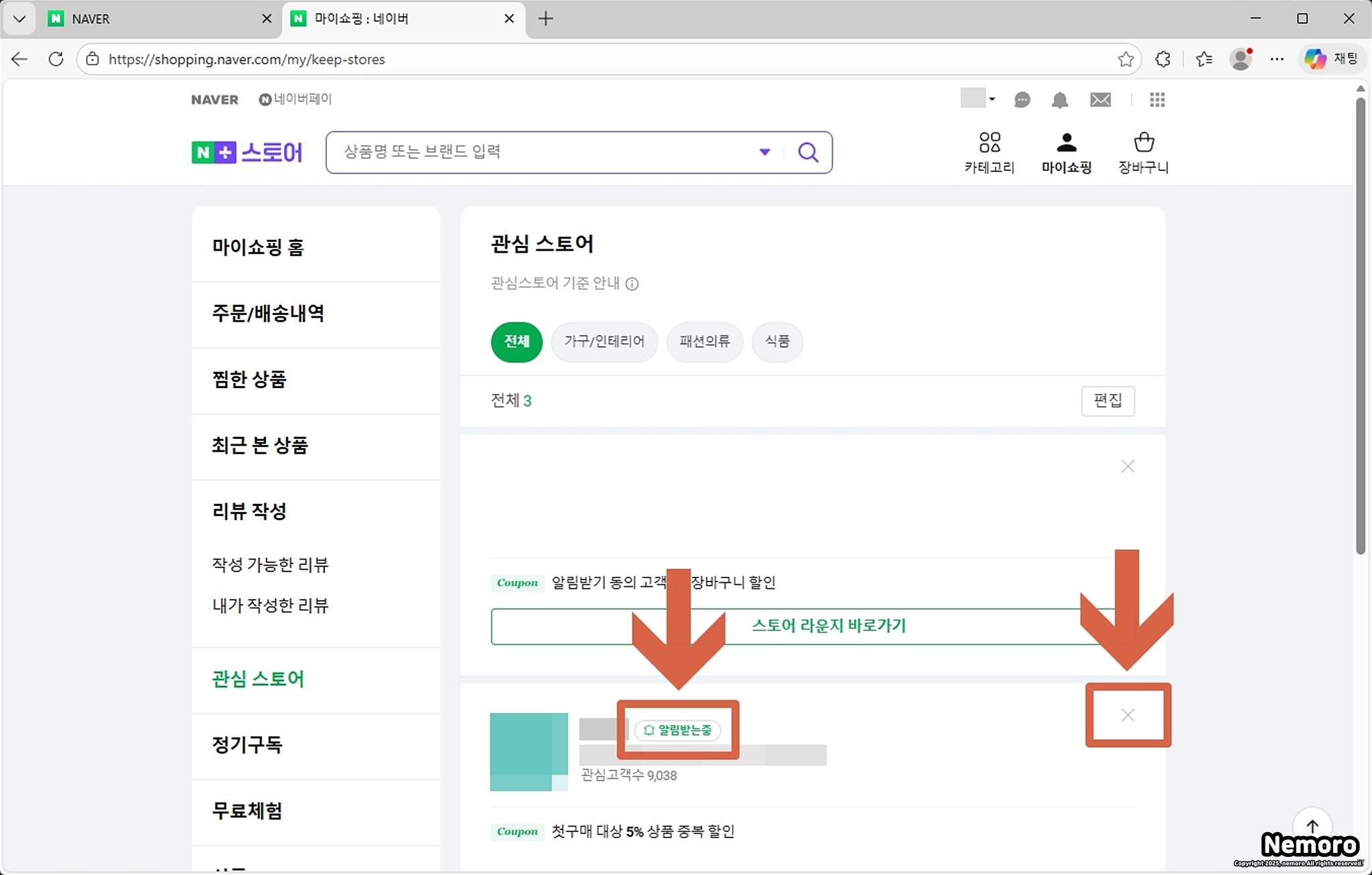Expand the search box dropdown arrow
This screenshot has width=1372, height=875.
click(x=764, y=152)
